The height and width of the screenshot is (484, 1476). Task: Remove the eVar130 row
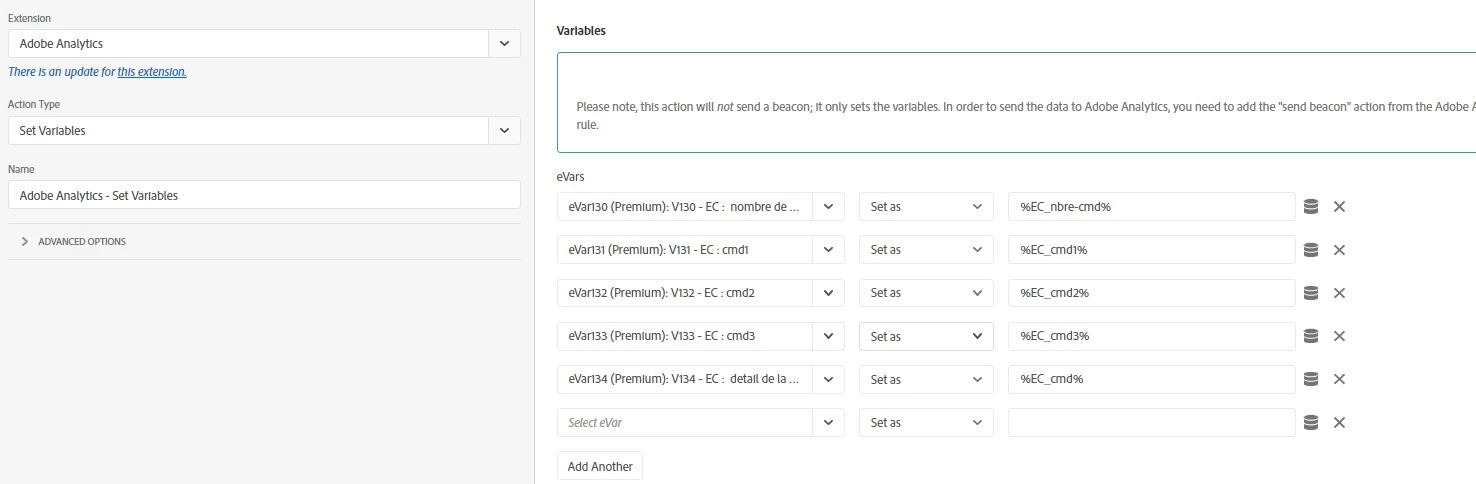1339,207
